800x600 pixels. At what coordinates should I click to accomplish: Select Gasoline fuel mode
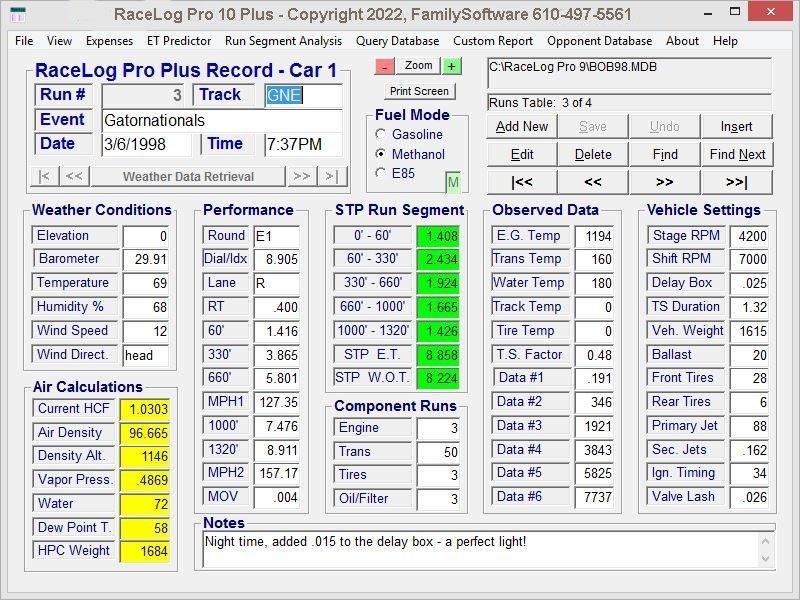[381, 134]
